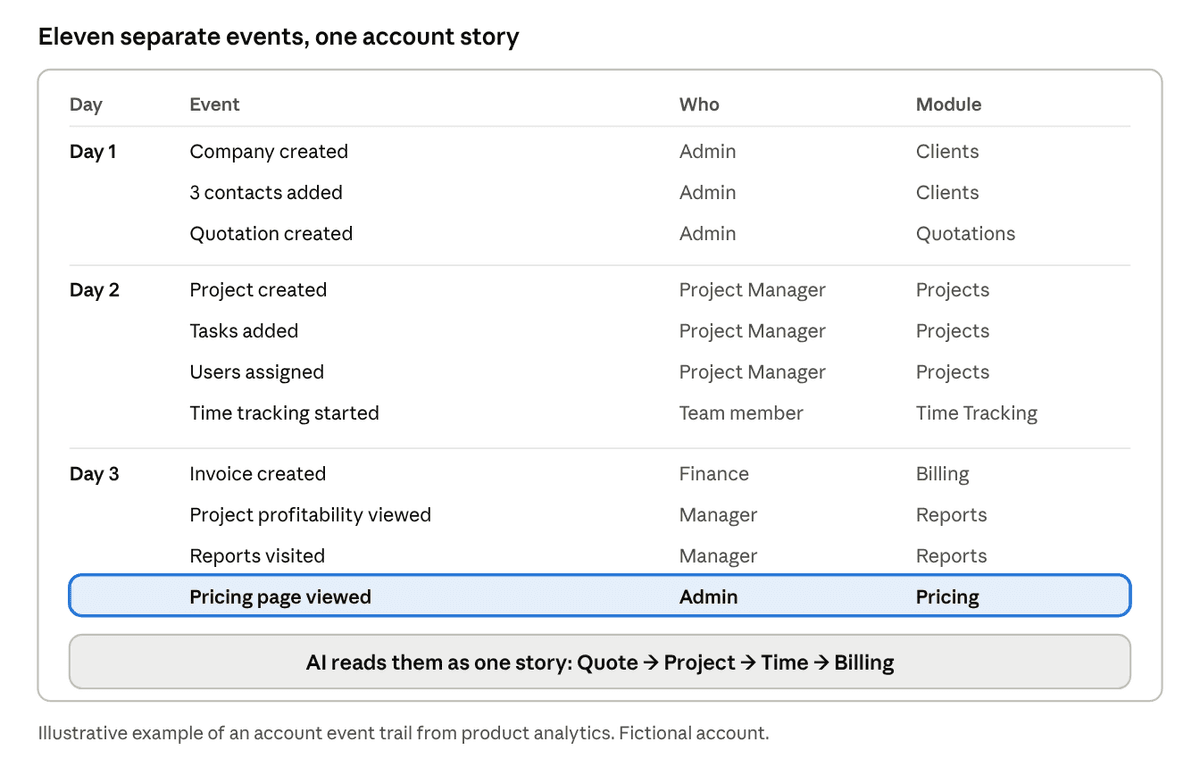Click the "Project profitability viewed" event
This screenshot has height=775, width=1200.
pyautogui.click(x=310, y=515)
